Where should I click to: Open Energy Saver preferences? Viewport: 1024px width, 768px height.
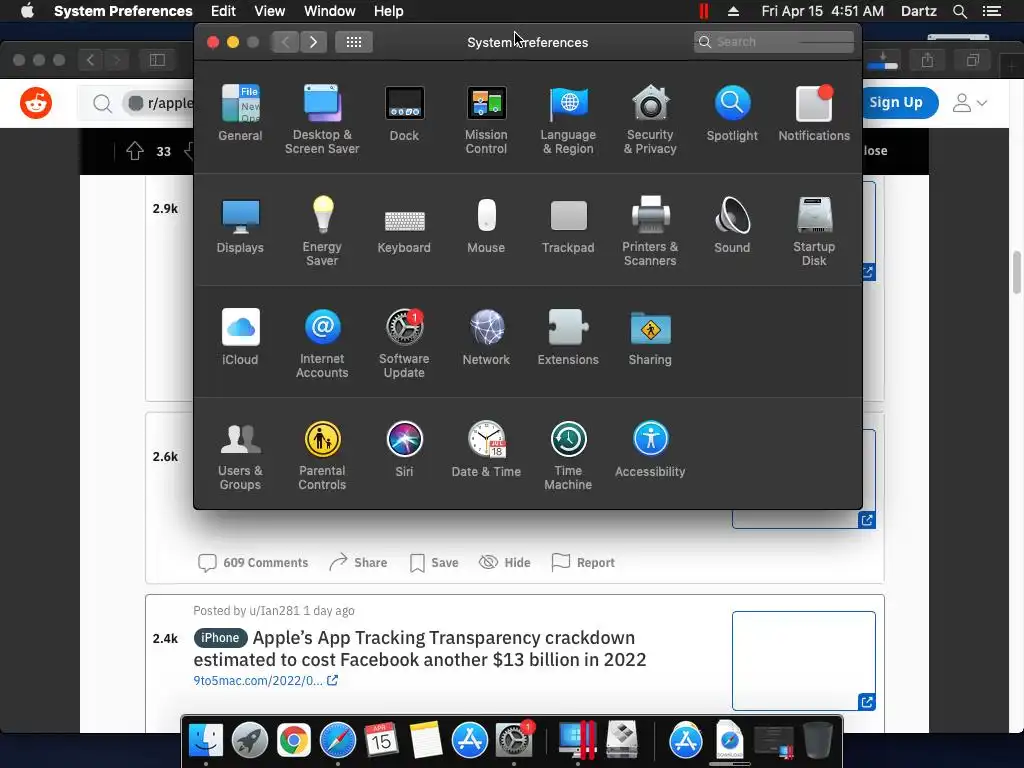[x=322, y=231]
